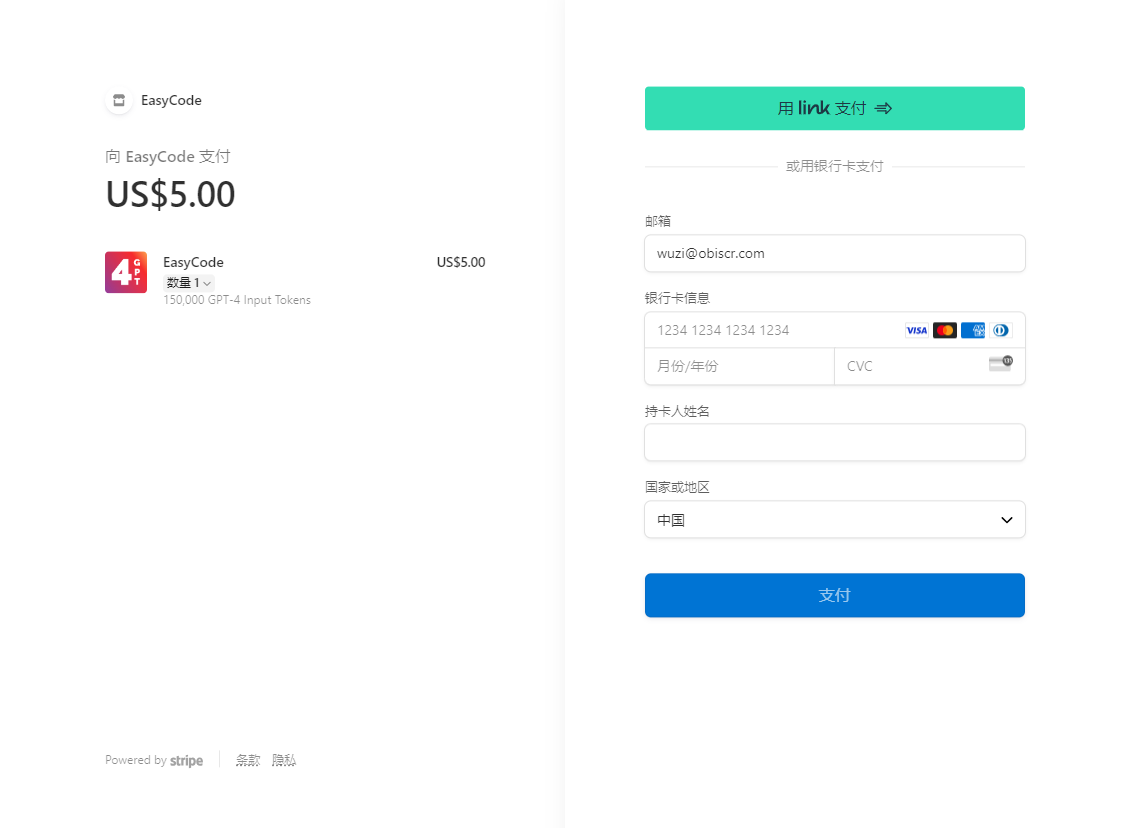Pay using the green Link button
This screenshot has height=828, width=1131.
(834, 108)
